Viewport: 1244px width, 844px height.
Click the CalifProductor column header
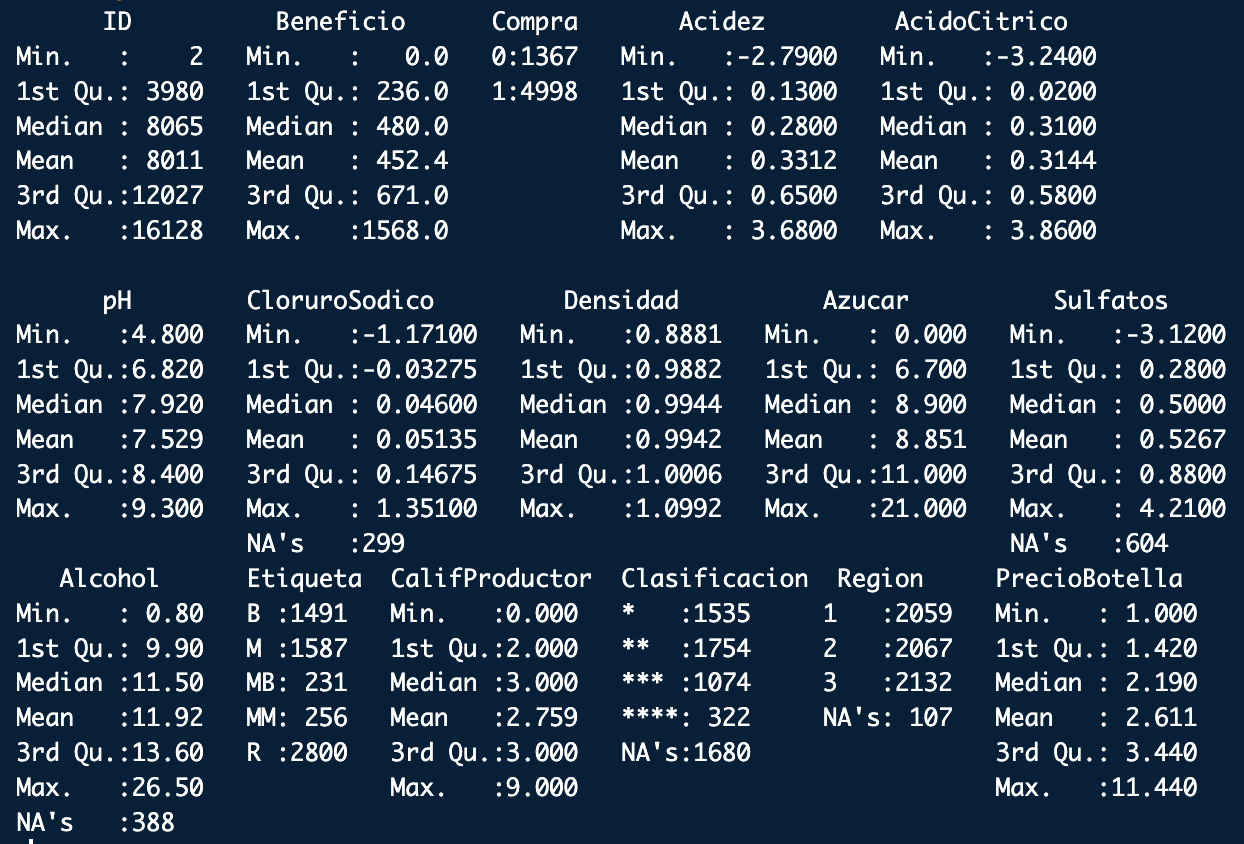click(491, 578)
